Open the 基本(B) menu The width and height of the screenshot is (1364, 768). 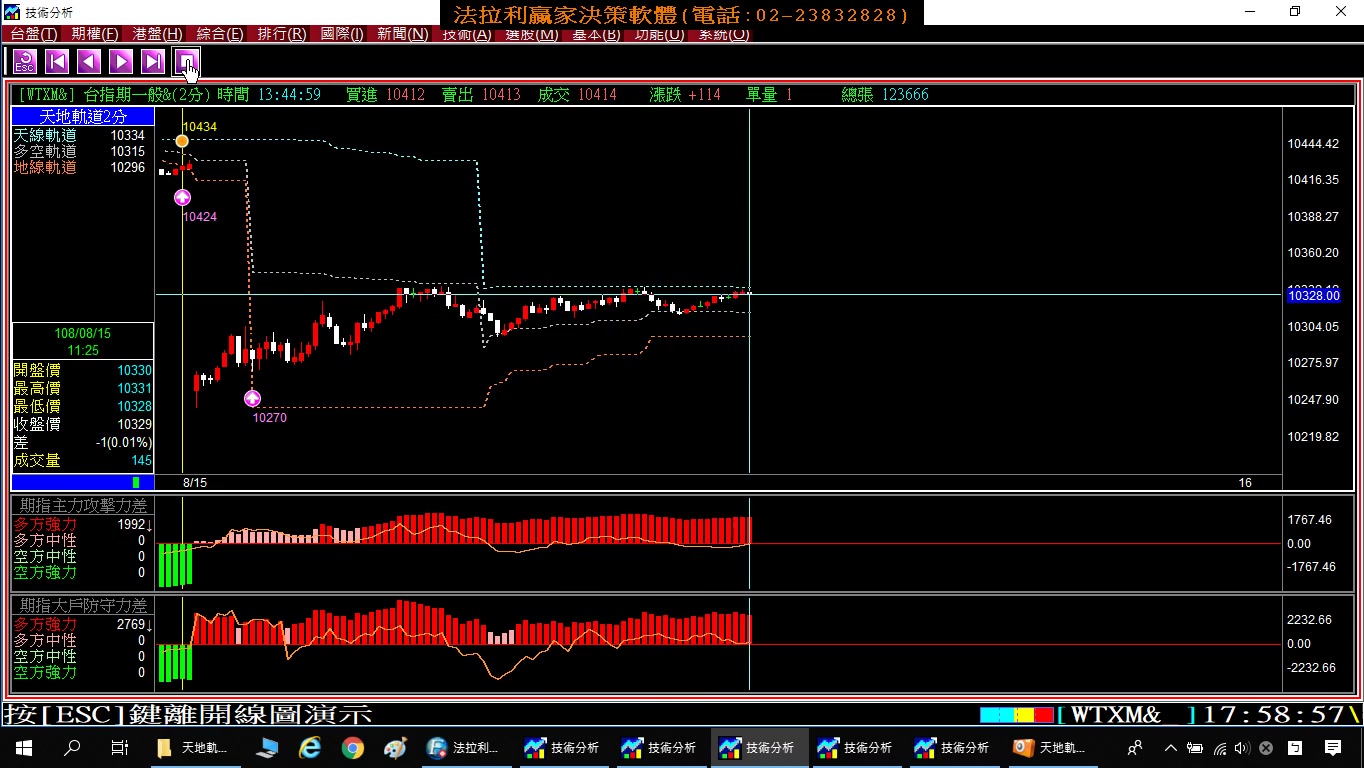point(595,34)
